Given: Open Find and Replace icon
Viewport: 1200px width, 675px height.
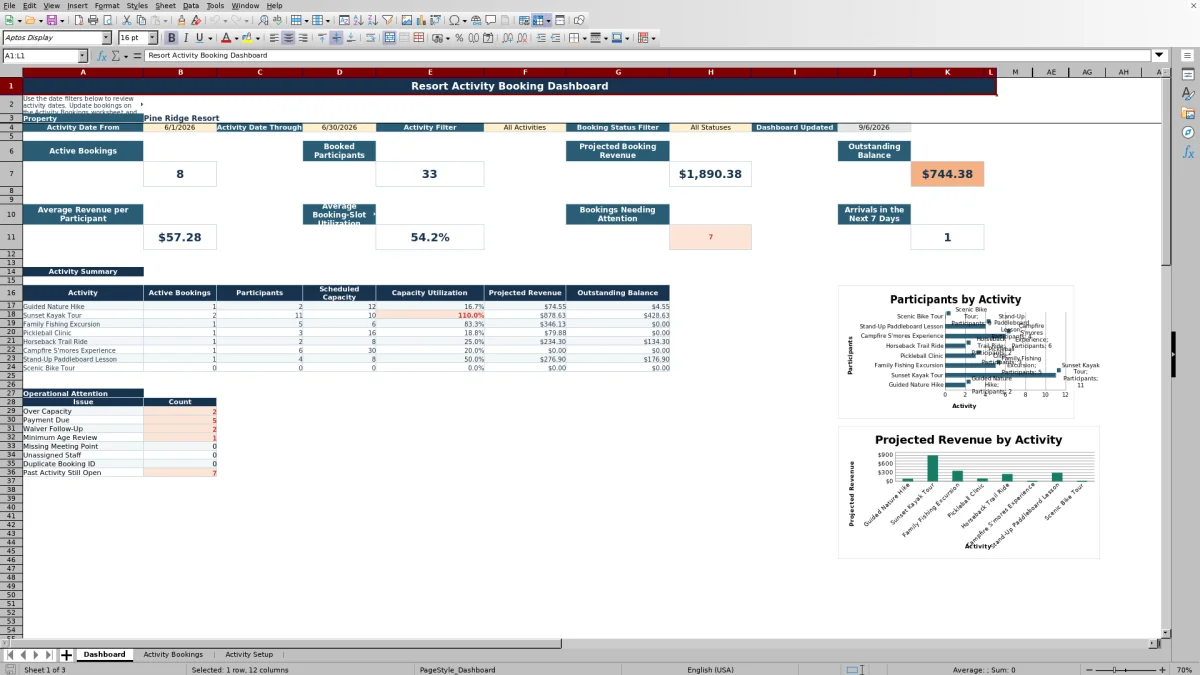Looking at the screenshot, I should 263,20.
